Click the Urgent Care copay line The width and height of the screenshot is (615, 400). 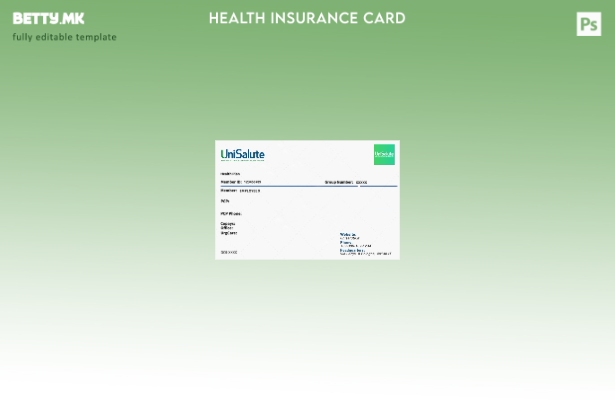pos(229,232)
